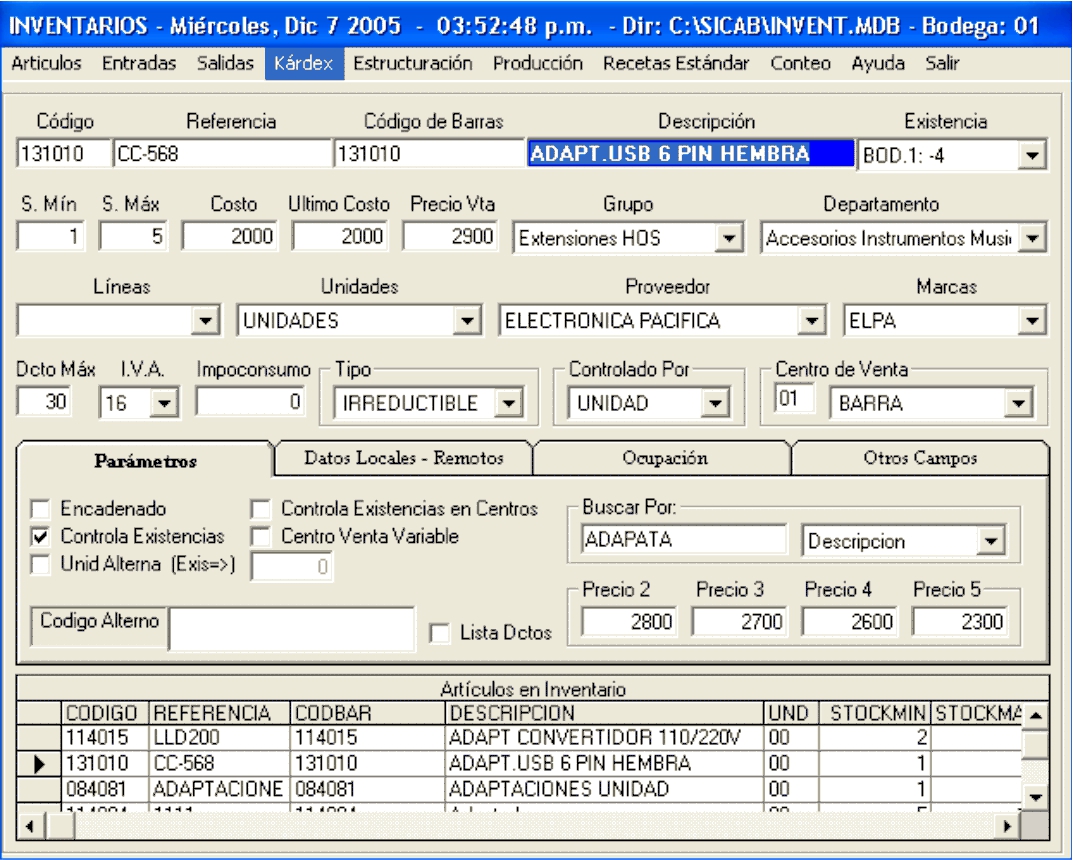Open the Otros Campos tab
Viewport: 1073px width, 860px height.
click(x=919, y=458)
